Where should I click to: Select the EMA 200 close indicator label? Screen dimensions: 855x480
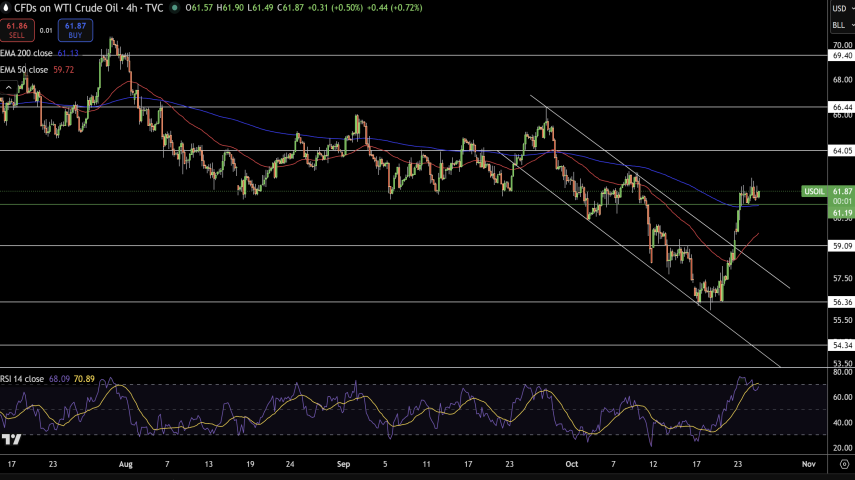pos(25,53)
